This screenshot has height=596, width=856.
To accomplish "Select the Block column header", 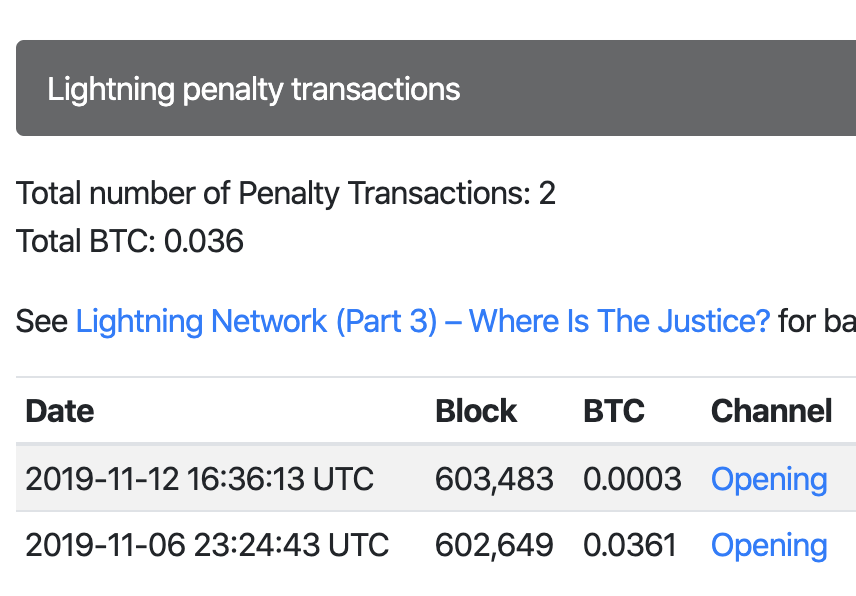I will point(476,411).
